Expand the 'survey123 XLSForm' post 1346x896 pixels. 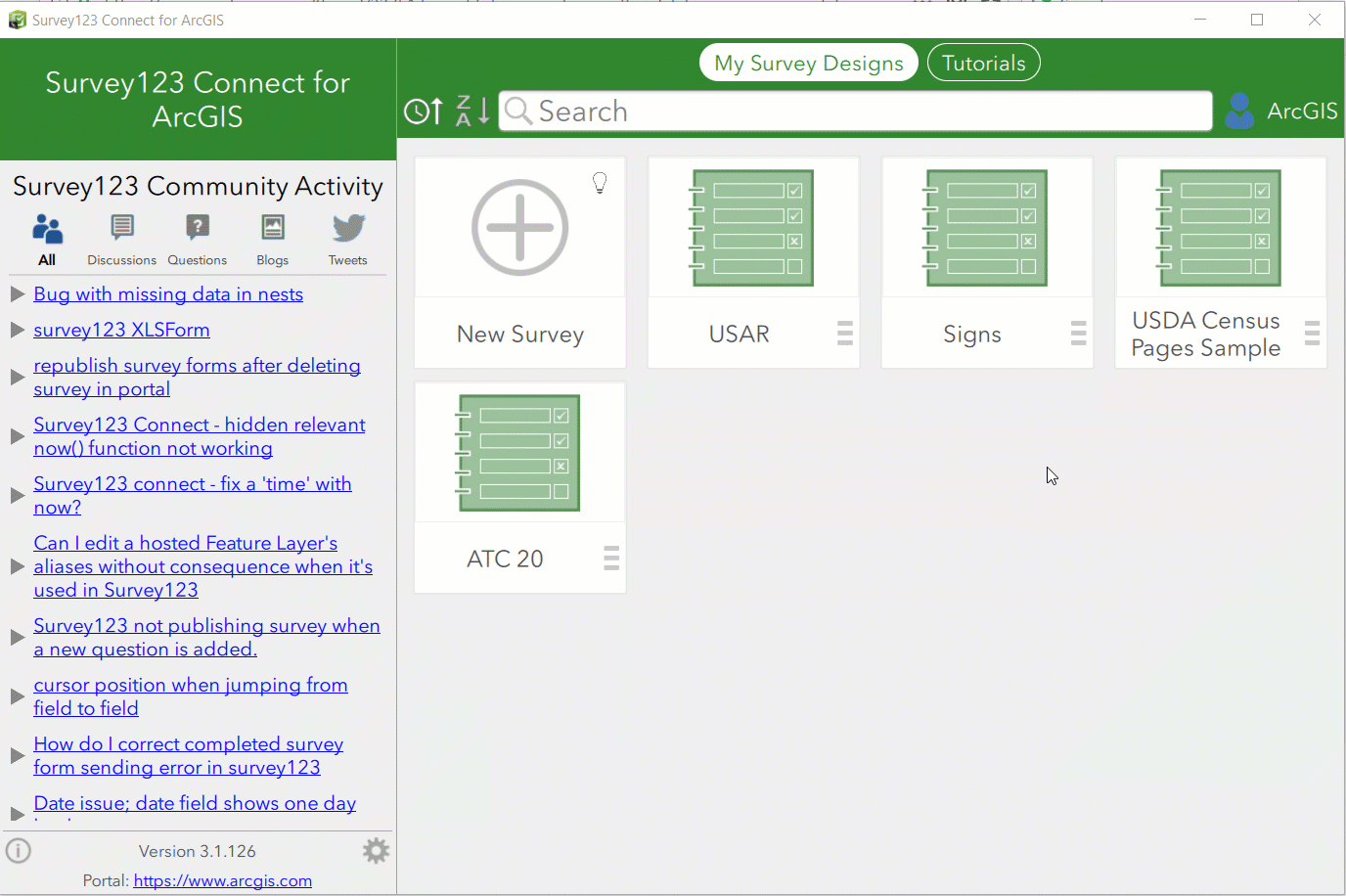pyautogui.click(x=17, y=330)
